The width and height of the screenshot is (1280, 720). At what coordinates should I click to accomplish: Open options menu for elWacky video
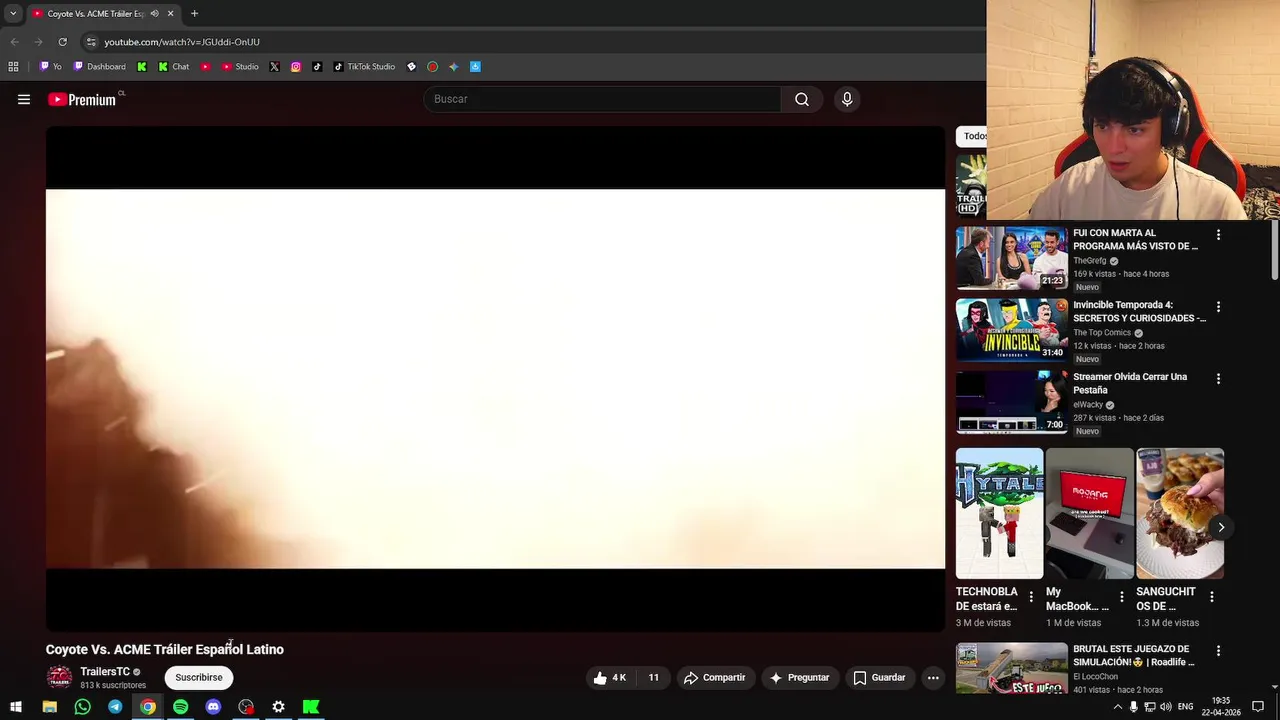(x=1218, y=379)
